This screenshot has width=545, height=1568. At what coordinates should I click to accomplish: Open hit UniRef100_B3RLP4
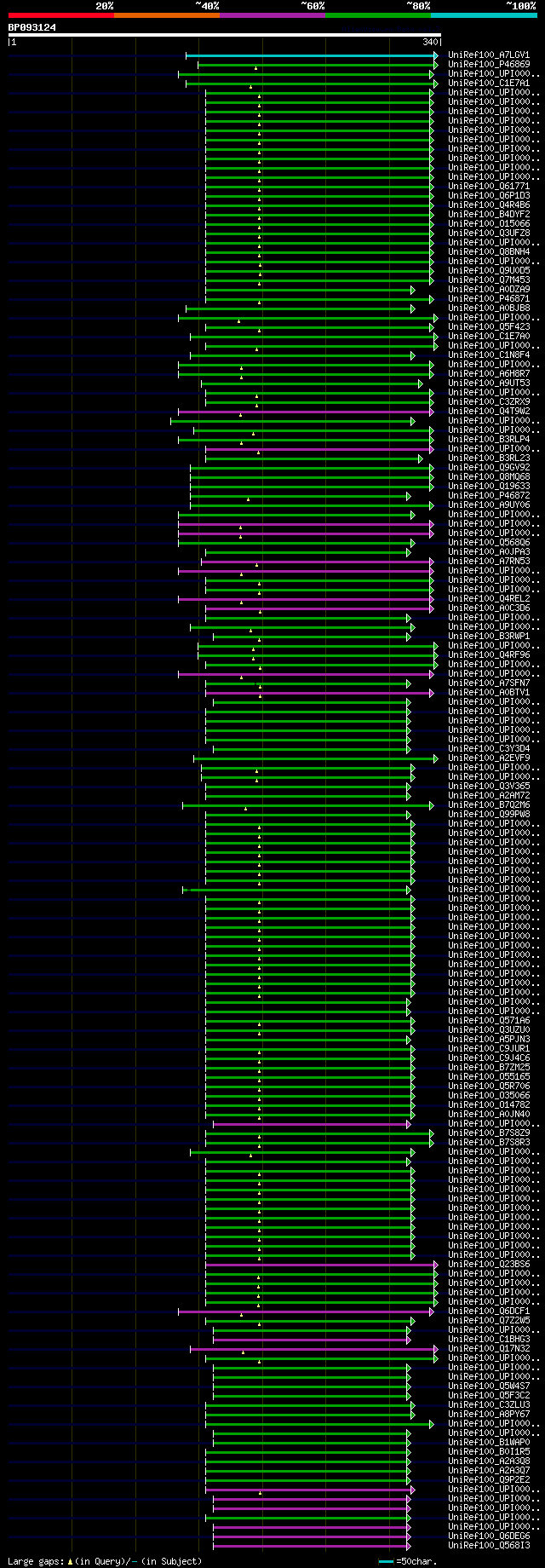(x=489, y=440)
